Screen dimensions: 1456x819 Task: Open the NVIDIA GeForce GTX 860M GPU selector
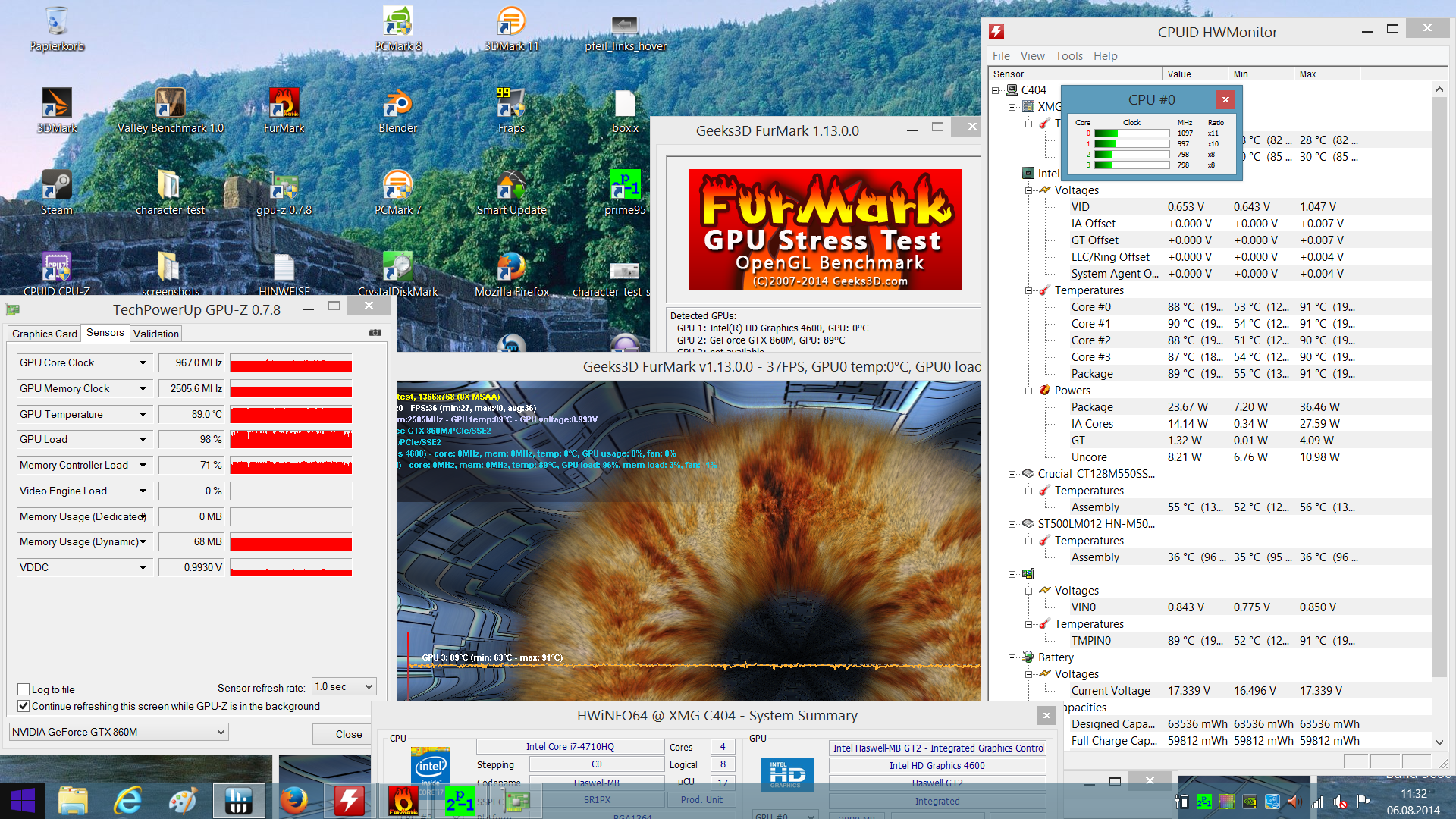click(119, 732)
